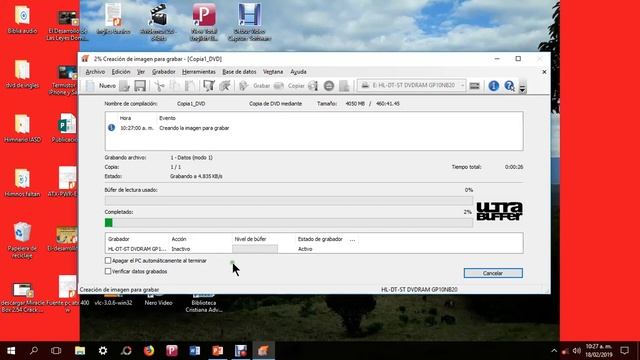
Task: Click the recorder options icon beside drive list
Action: click(474, 86)
